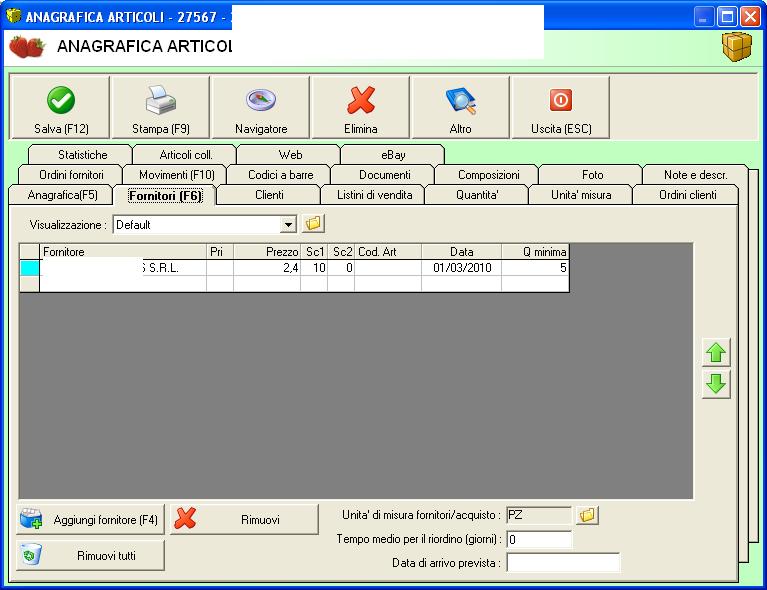Click the Sc1 cell showing 10
Screen dimensions: 767x590
314,268
